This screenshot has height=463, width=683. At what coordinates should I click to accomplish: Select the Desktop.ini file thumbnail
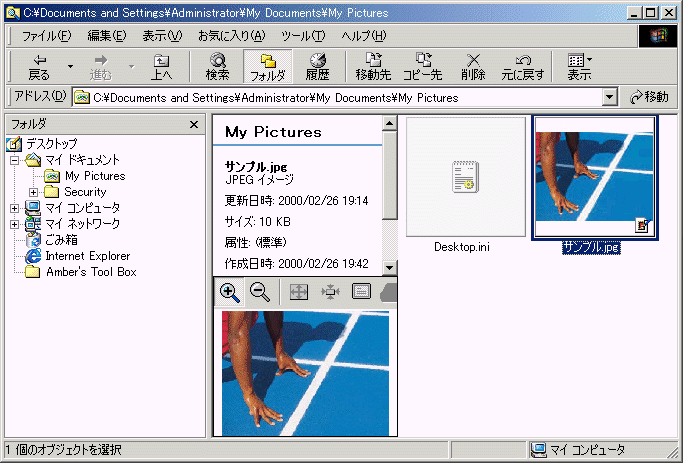(x=466, y=177)
